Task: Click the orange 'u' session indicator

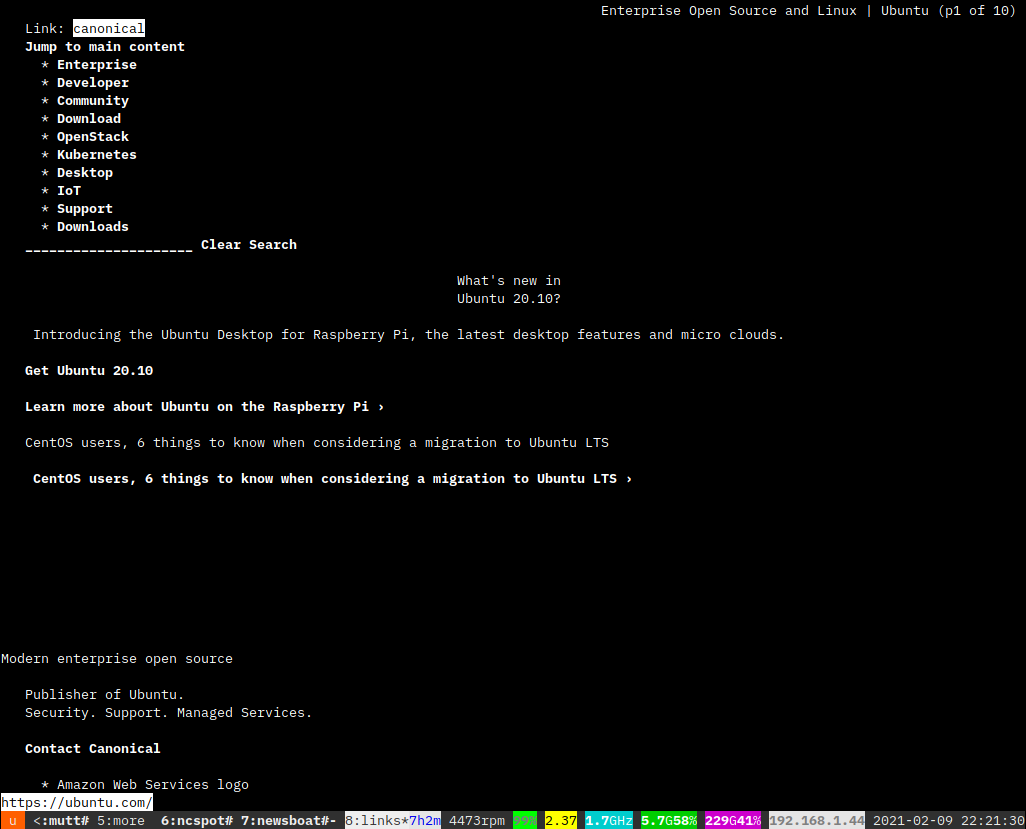Action: tap(12, 820)
